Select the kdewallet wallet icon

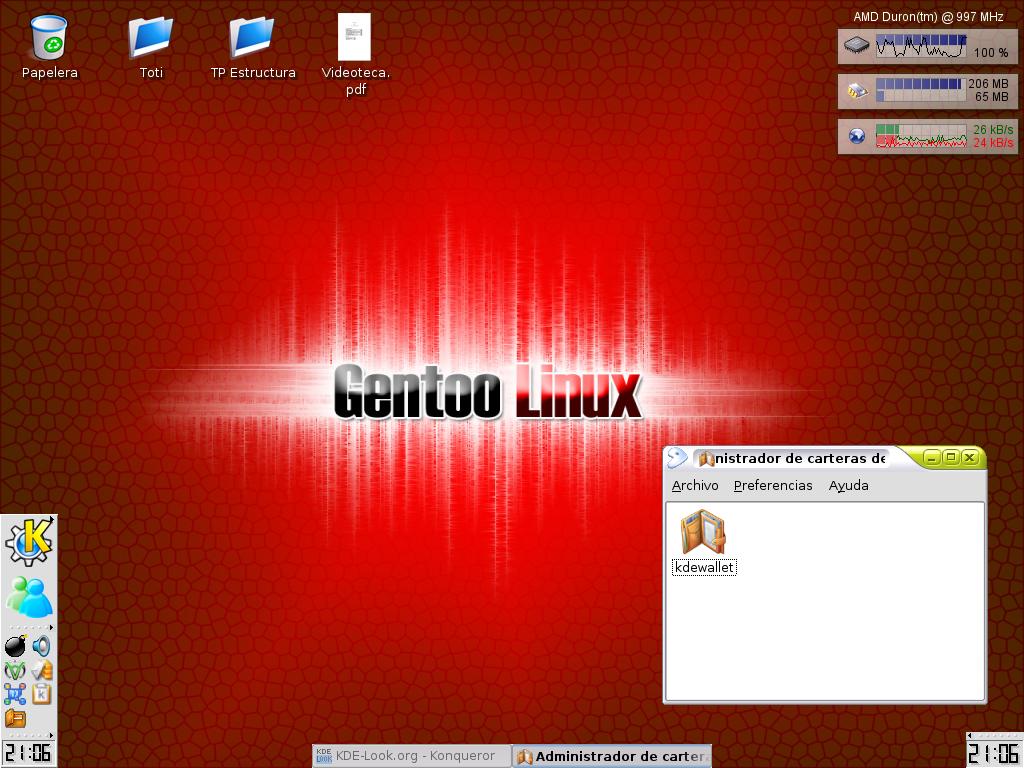703,542
